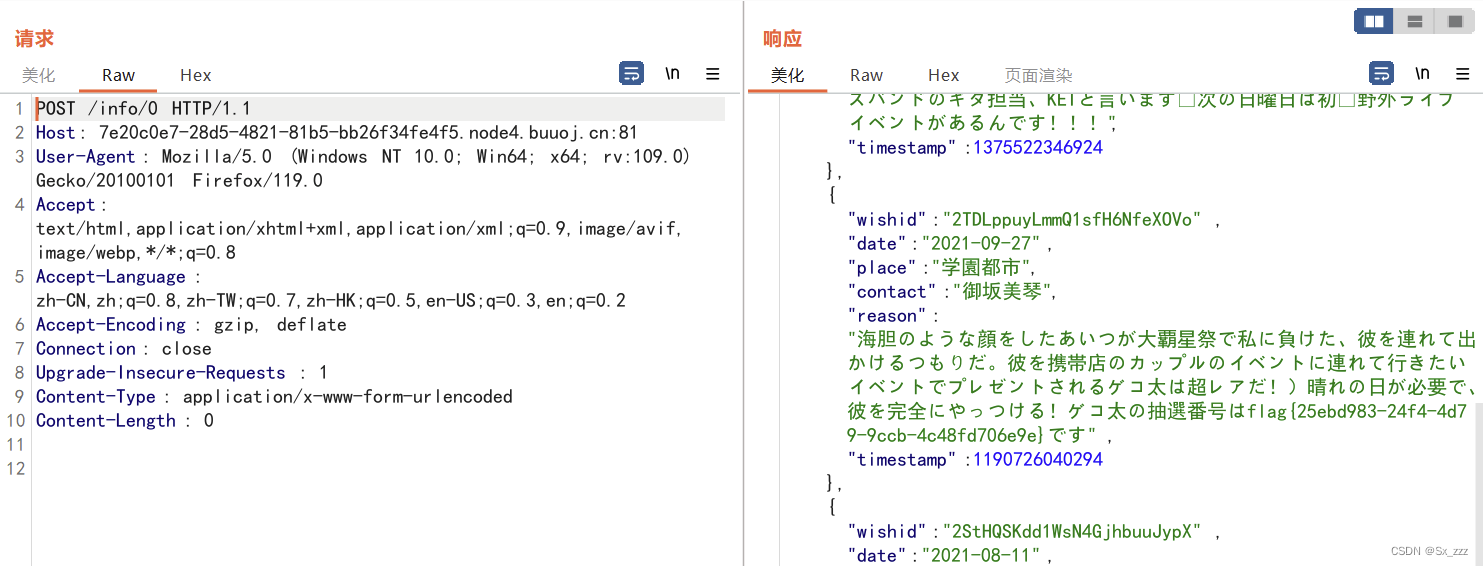Image resolution: width=1483 pixels, height=566 pixels.
Task: Toggle the \n non-printable characters button in request panel
Action: [x=673, y=73]
